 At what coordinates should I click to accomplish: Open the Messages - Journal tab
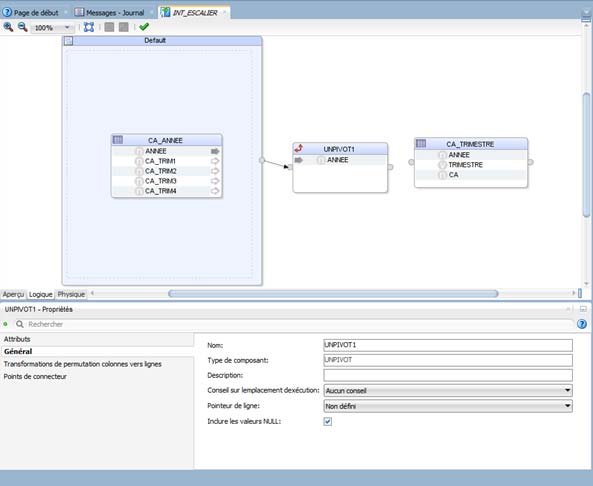click(x=110, y=12)
